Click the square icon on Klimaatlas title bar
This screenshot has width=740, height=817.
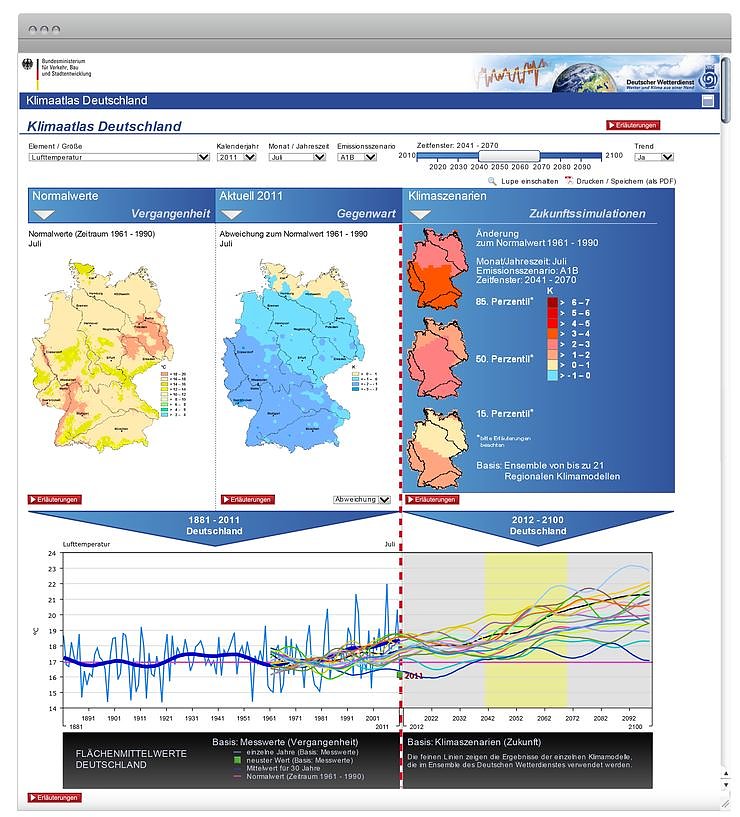[x=708, y=101]
